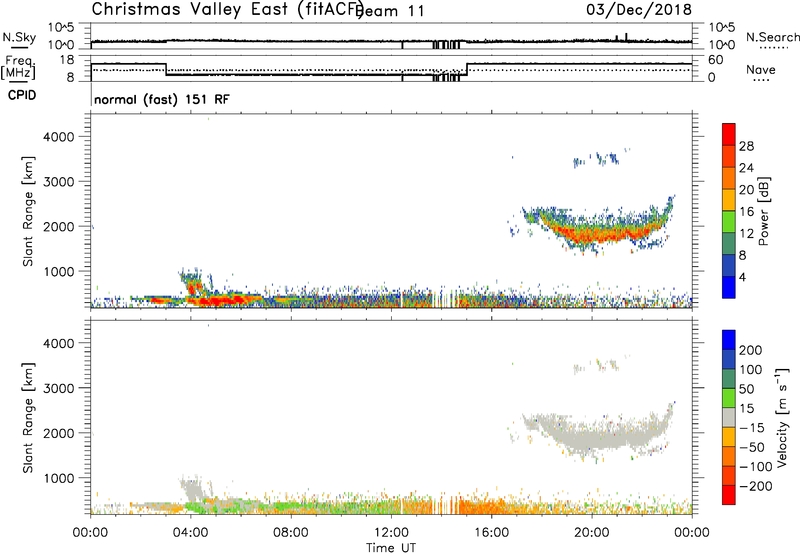Screen dimensions: 800x554
Task: Click the "Power [dB]" colorbar title
Action: coord(764,211)
